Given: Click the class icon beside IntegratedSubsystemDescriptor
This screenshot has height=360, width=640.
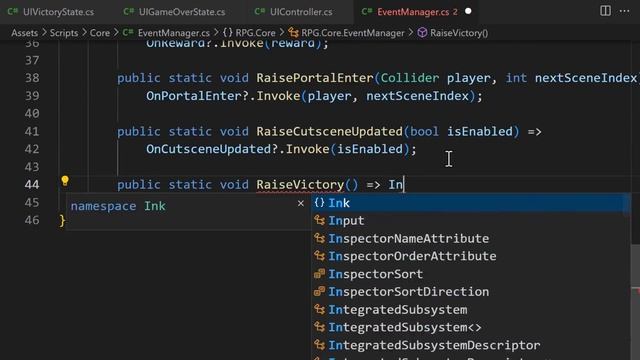Looking at the screenshot, I should coord(319,345).
